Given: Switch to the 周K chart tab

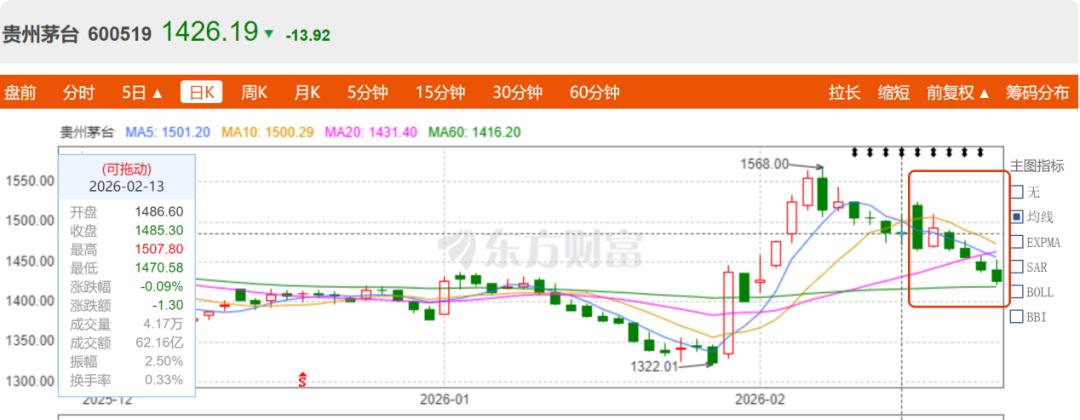Looking at the screenshot, I should click(254, 93).
